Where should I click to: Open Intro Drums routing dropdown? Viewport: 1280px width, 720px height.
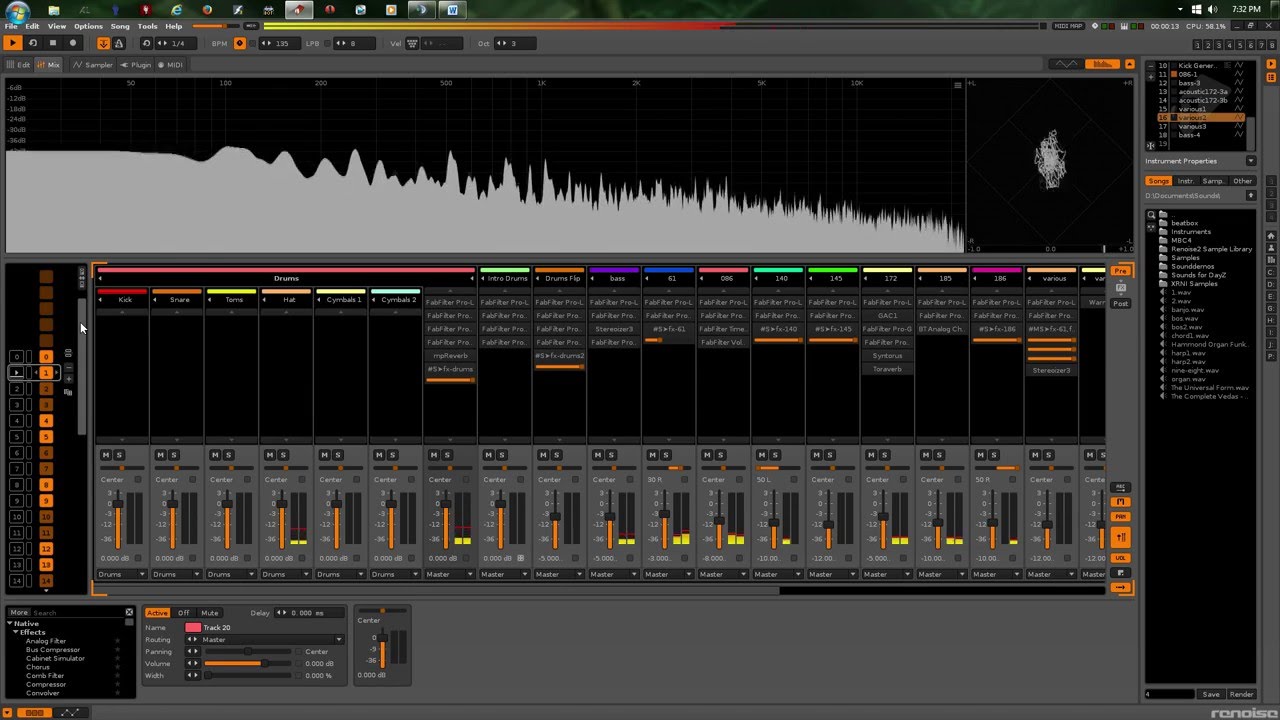504,574
